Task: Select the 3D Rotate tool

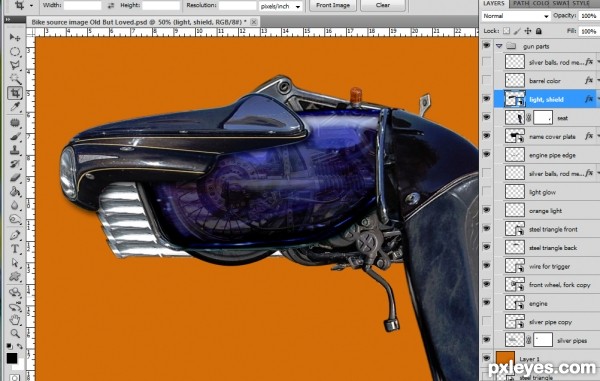Action: [x=15, y=293]
